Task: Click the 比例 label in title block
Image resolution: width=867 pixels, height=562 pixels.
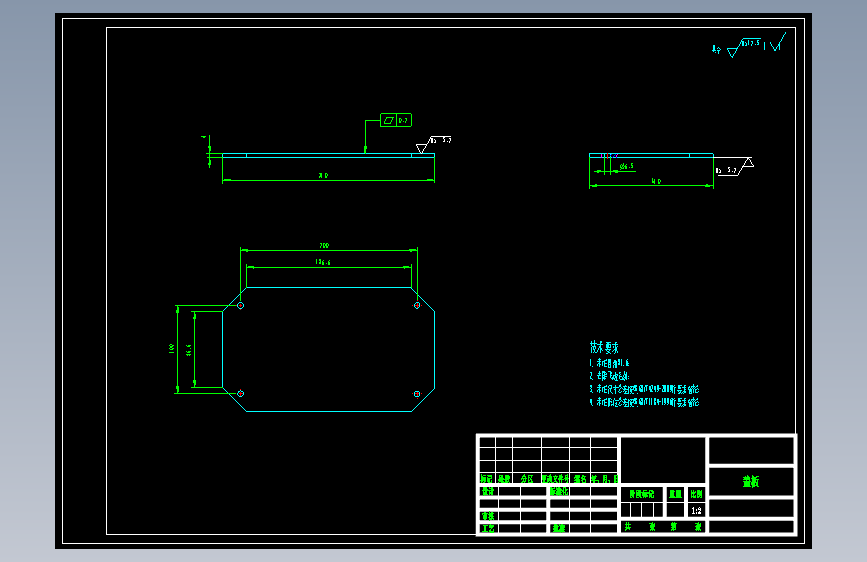Action: (696, 494)
